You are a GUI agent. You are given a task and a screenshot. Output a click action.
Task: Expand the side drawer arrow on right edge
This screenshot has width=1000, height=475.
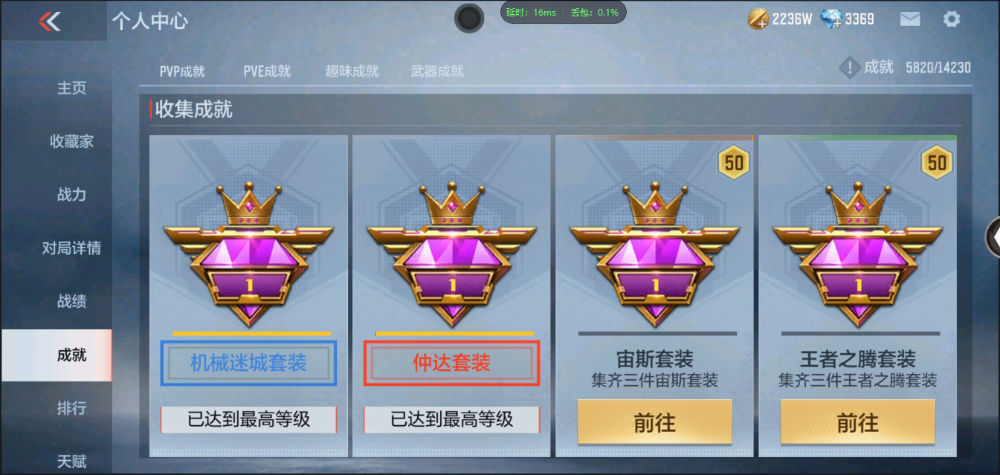point(994,237)
